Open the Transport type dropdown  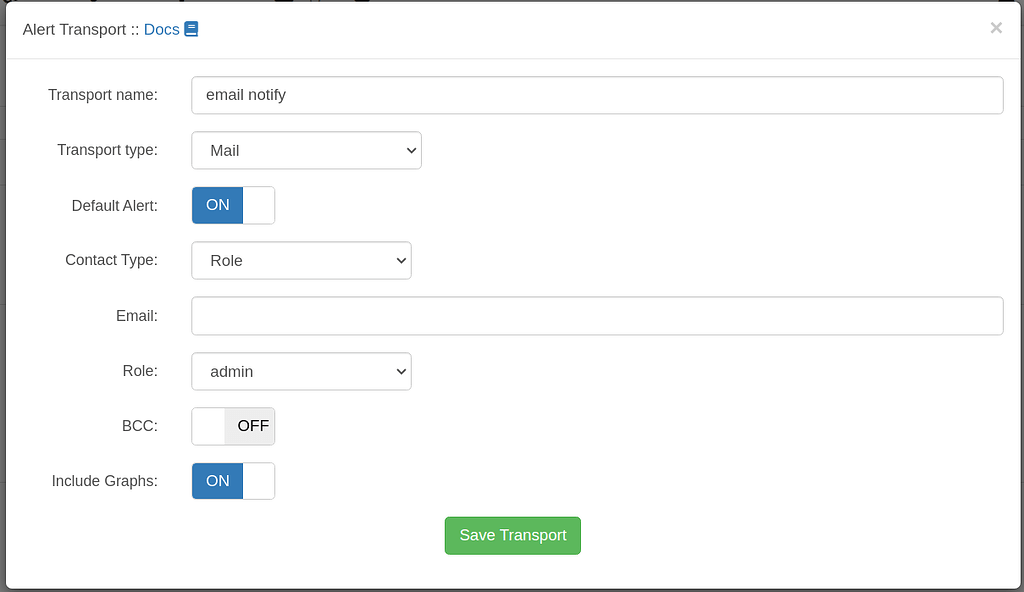(x=306, y=151)
